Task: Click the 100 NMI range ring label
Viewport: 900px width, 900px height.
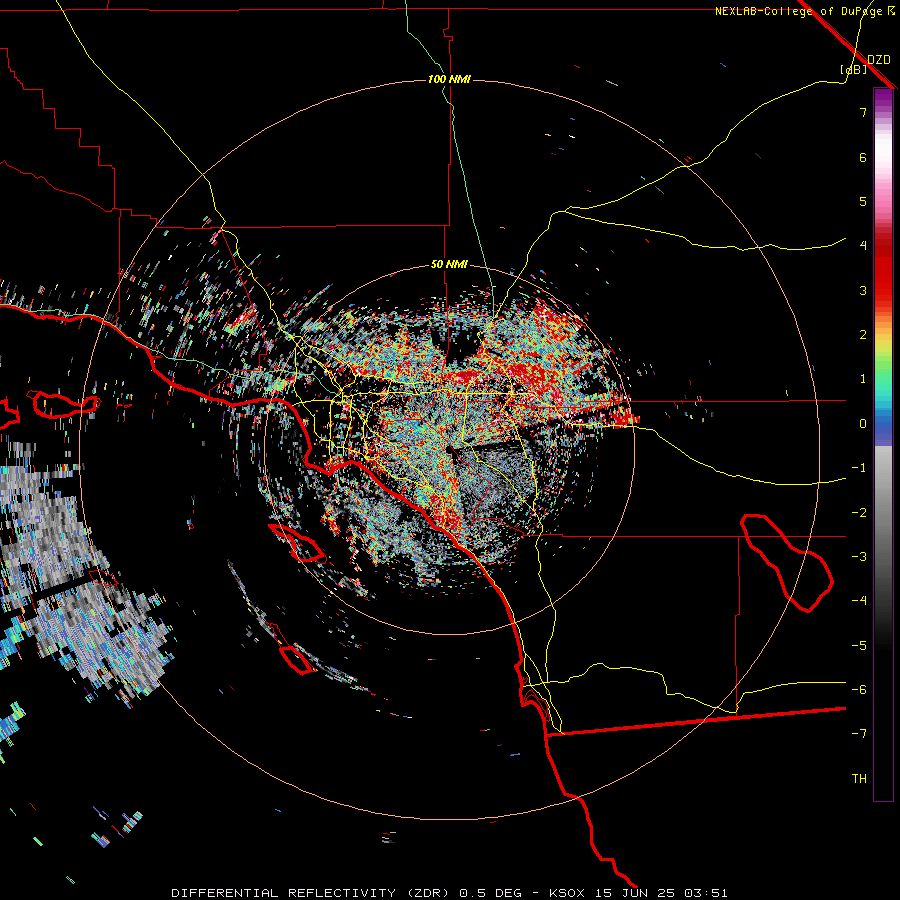Action: [449, 79]
